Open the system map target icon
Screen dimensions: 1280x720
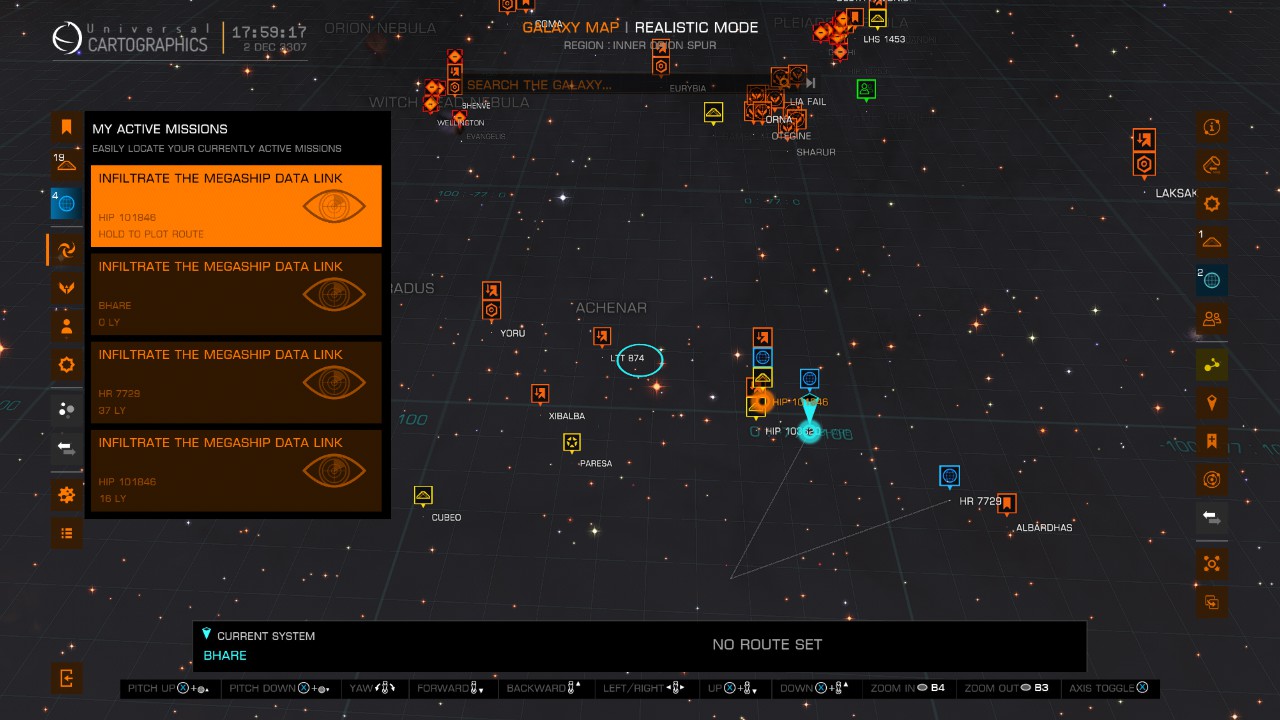[x=1212, y=480]
